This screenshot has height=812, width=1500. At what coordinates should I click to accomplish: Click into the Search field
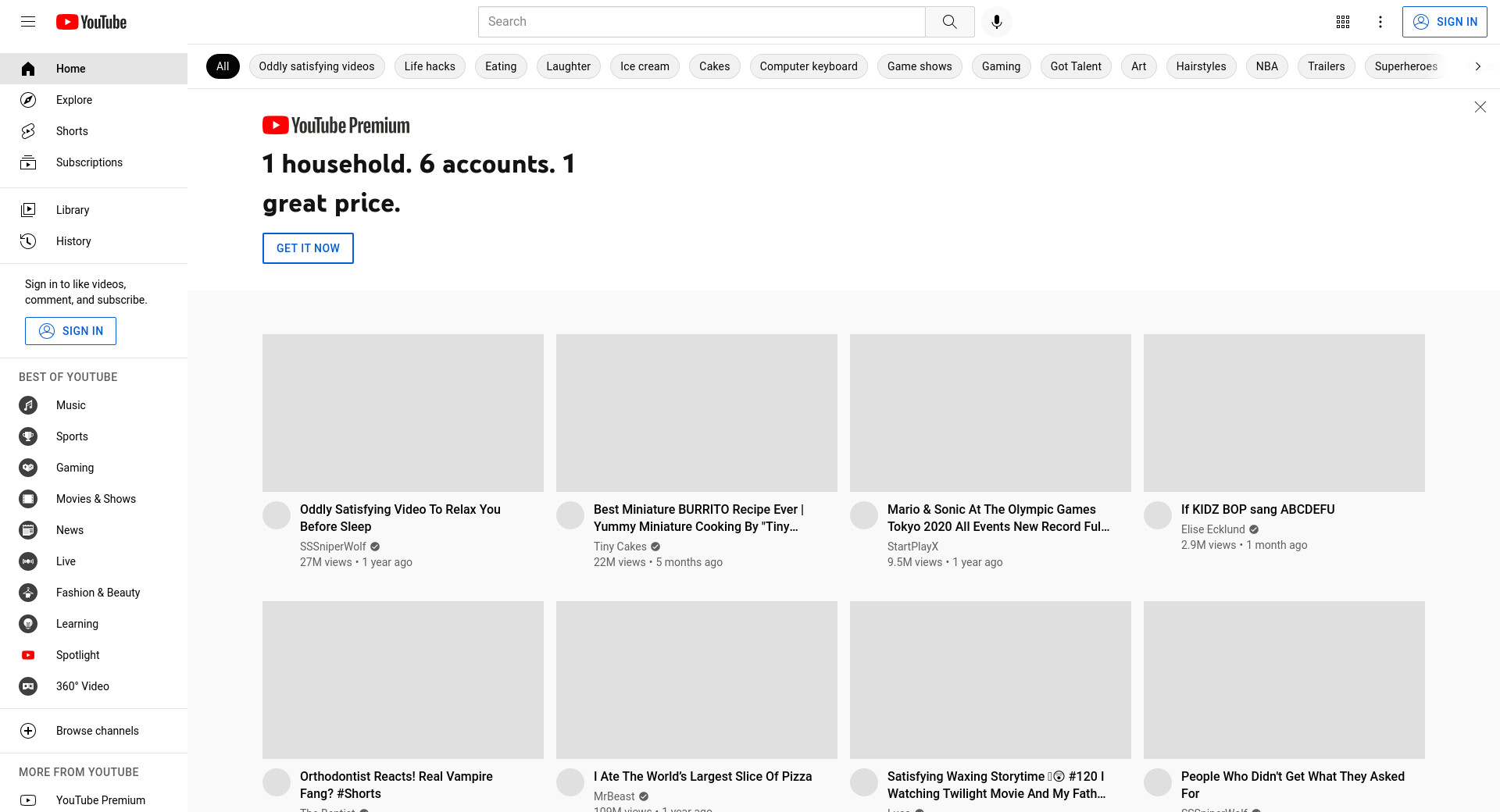pyautogui.click(x=702, y=22)
